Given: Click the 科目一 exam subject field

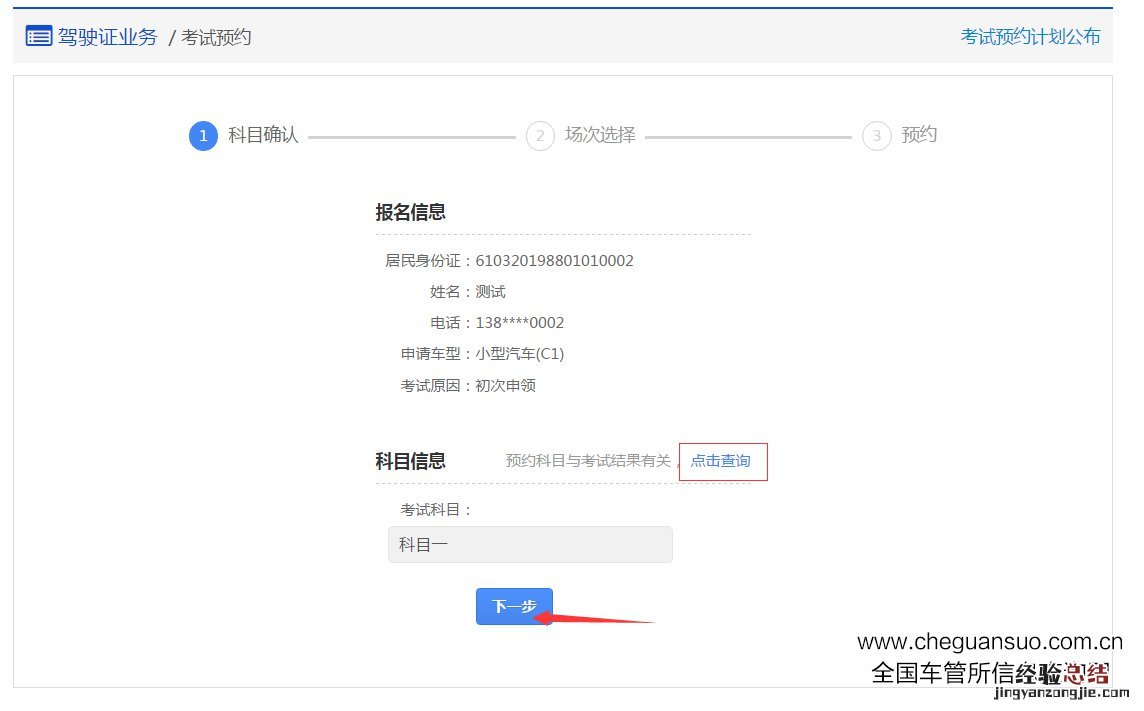Looking at the screenshot, I should (x=530, y=545).
